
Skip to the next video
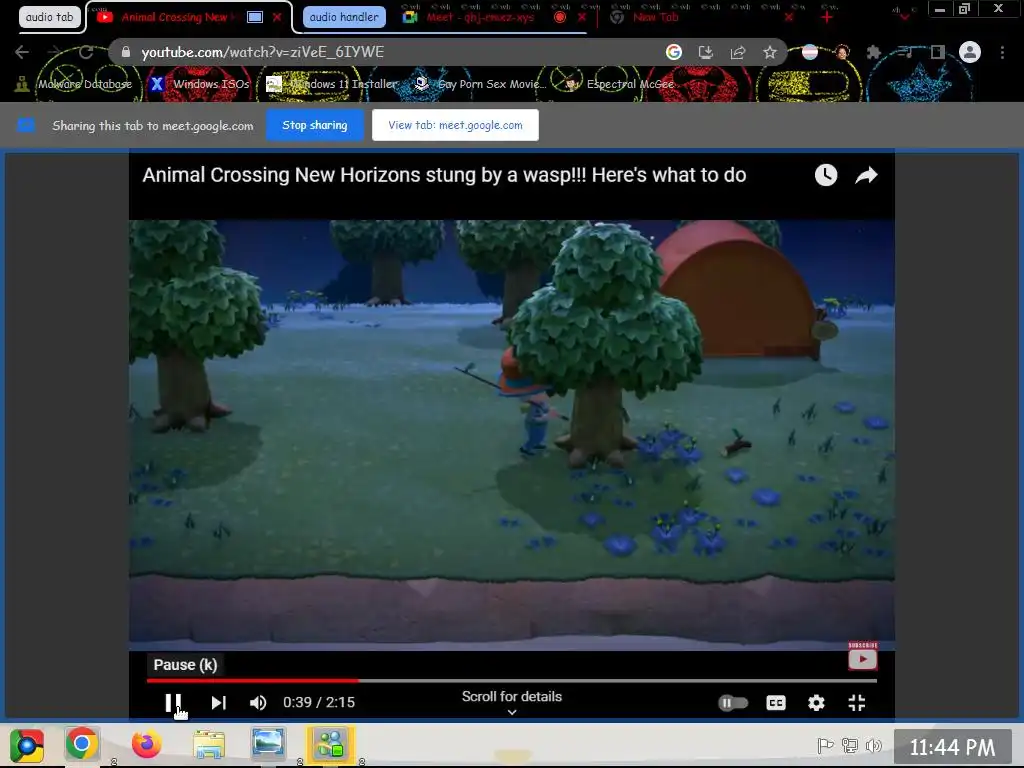point(218,703)
